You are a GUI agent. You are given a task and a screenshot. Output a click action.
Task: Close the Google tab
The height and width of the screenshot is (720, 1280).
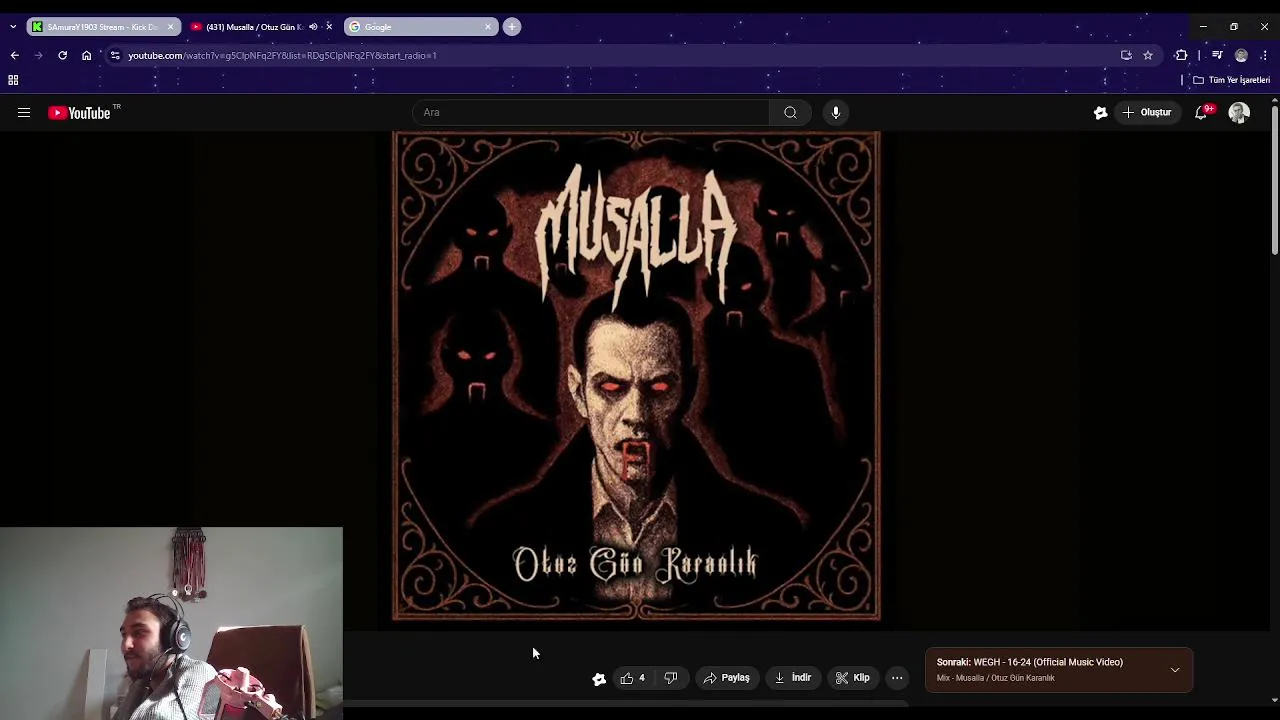tap(488, 27)
